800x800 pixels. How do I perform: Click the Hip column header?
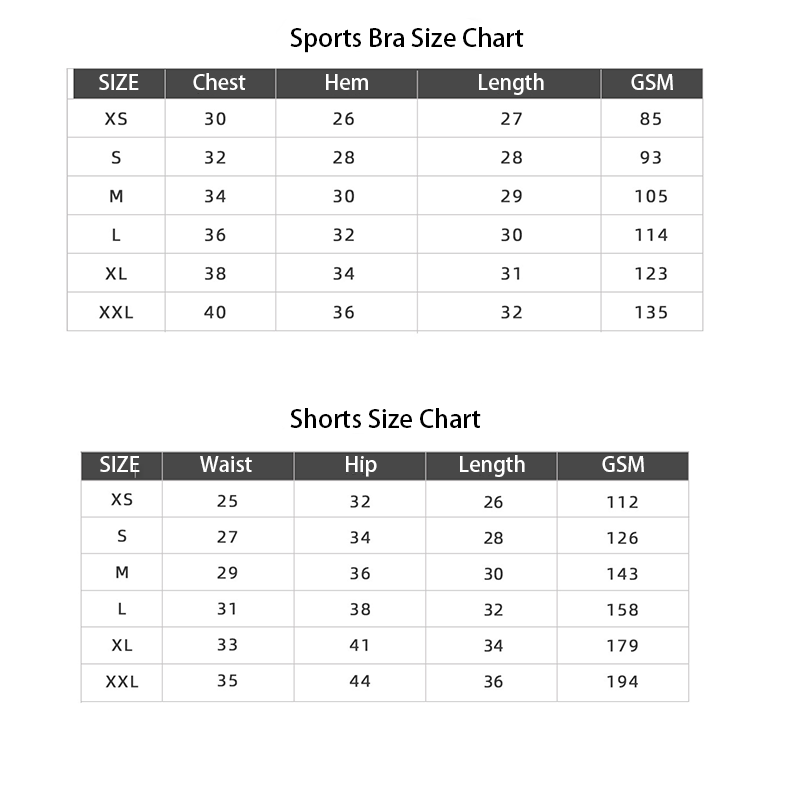tap(360, 465)
